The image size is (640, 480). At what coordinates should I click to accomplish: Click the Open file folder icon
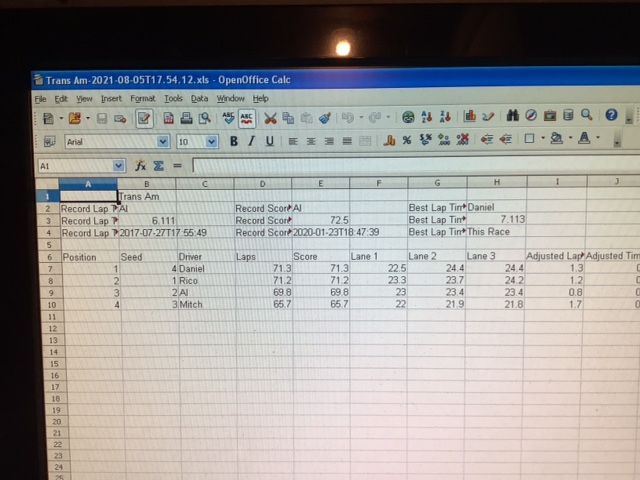coord(75,118)
